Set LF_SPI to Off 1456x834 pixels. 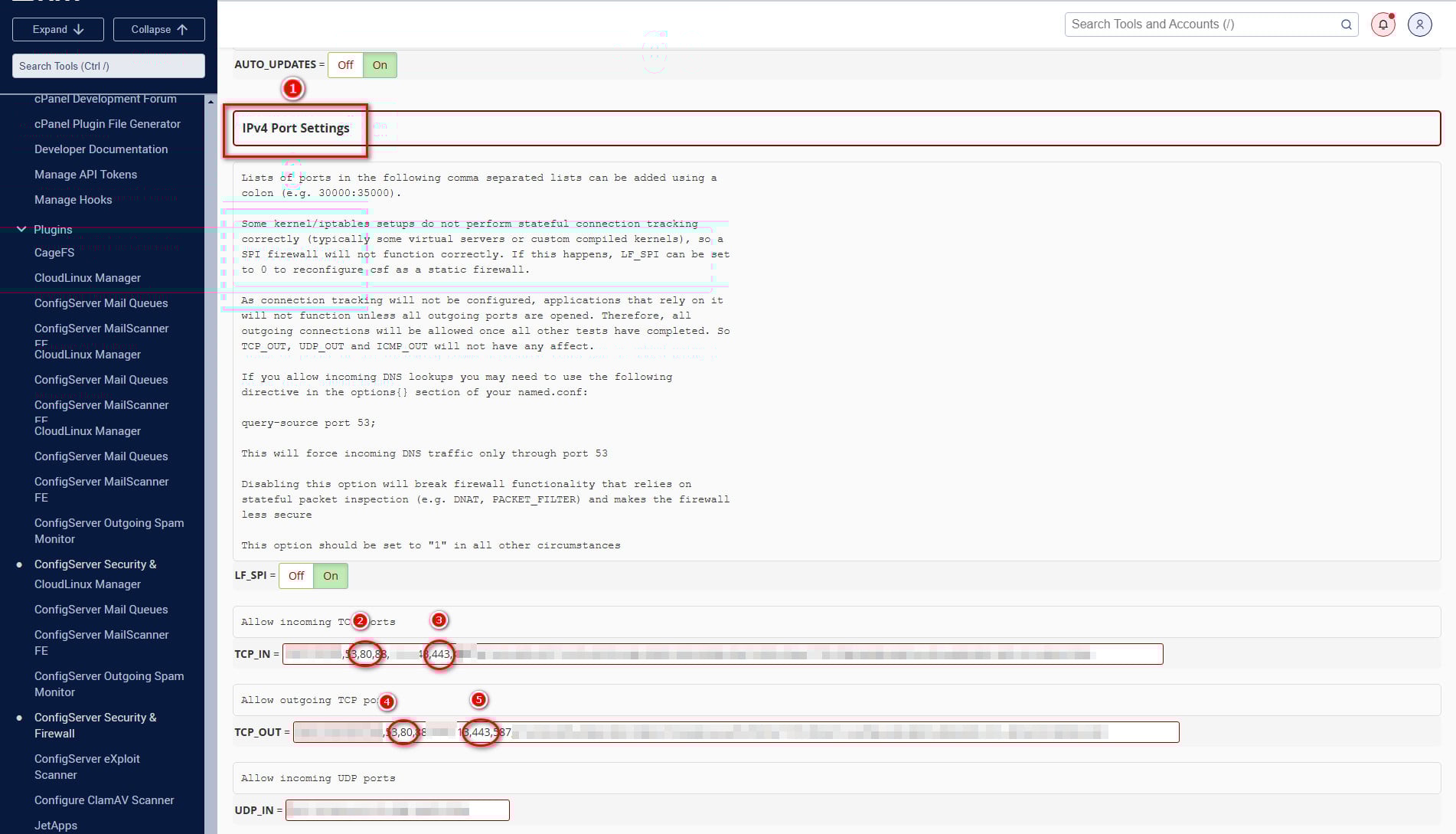(296, 576)
